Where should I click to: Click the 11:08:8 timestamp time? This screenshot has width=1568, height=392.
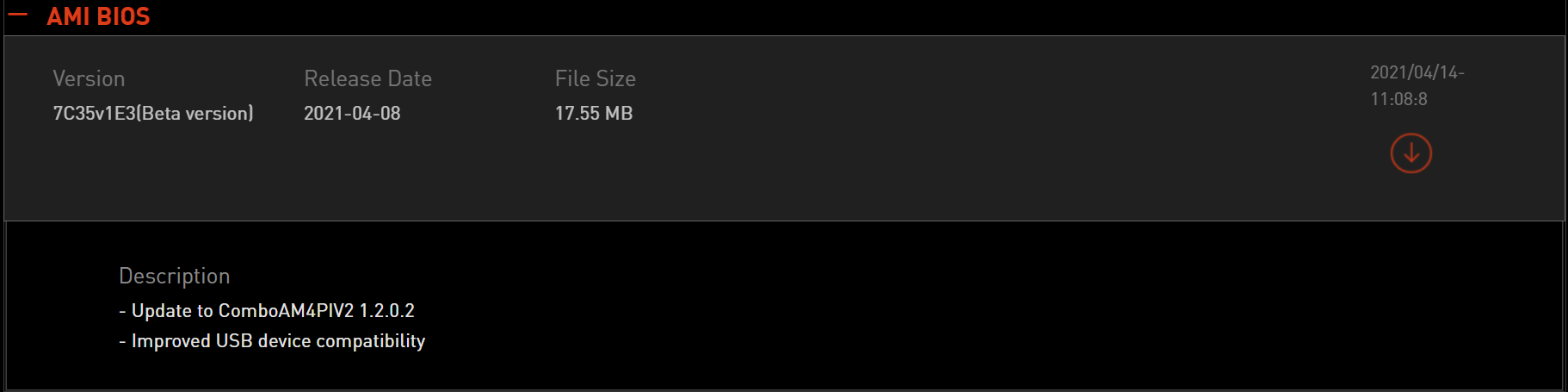click(1398, 99)
